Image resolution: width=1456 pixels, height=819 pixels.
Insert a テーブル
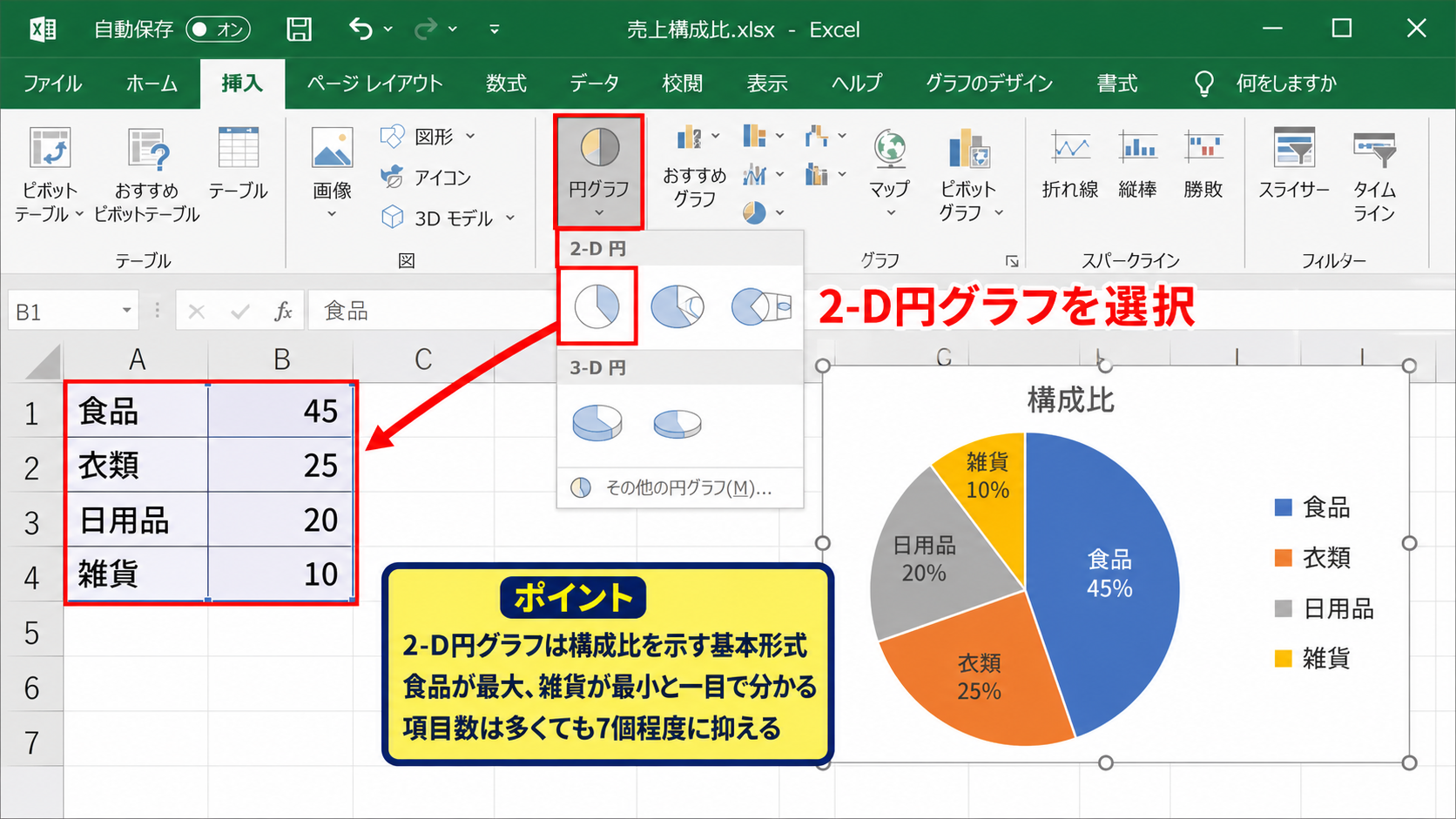238,164
